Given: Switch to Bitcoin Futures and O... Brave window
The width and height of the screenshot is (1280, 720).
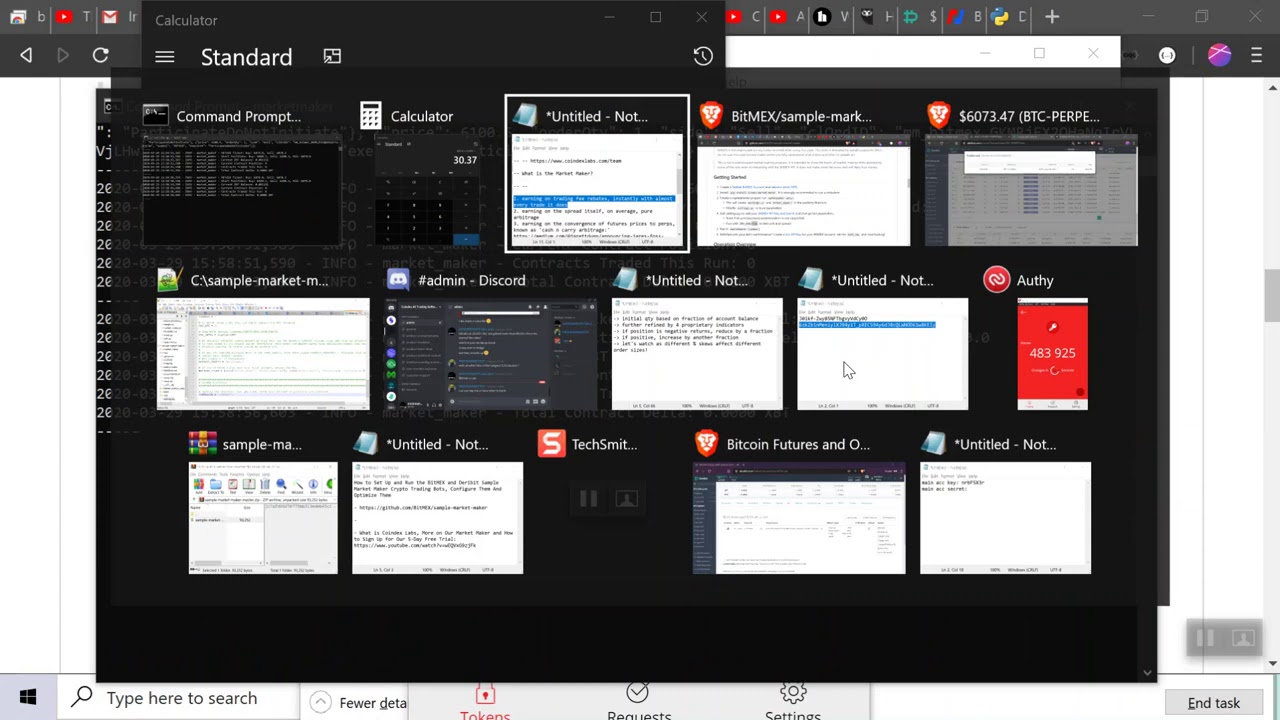Looking at the screenshot, I should coord(799,518).
